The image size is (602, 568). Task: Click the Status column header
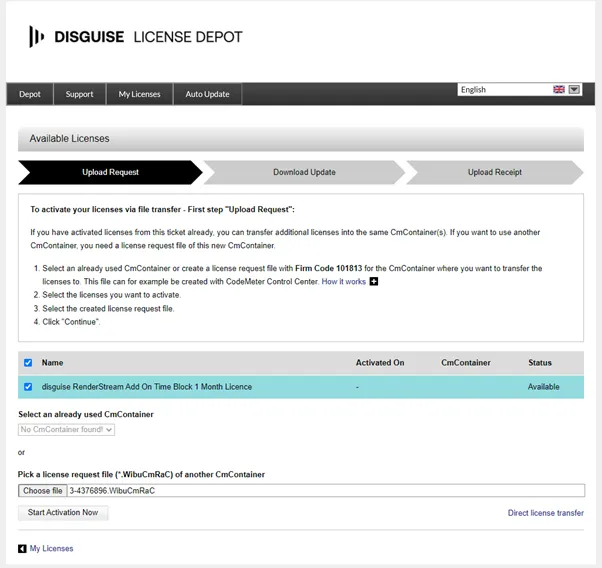(x=540, y=363)
